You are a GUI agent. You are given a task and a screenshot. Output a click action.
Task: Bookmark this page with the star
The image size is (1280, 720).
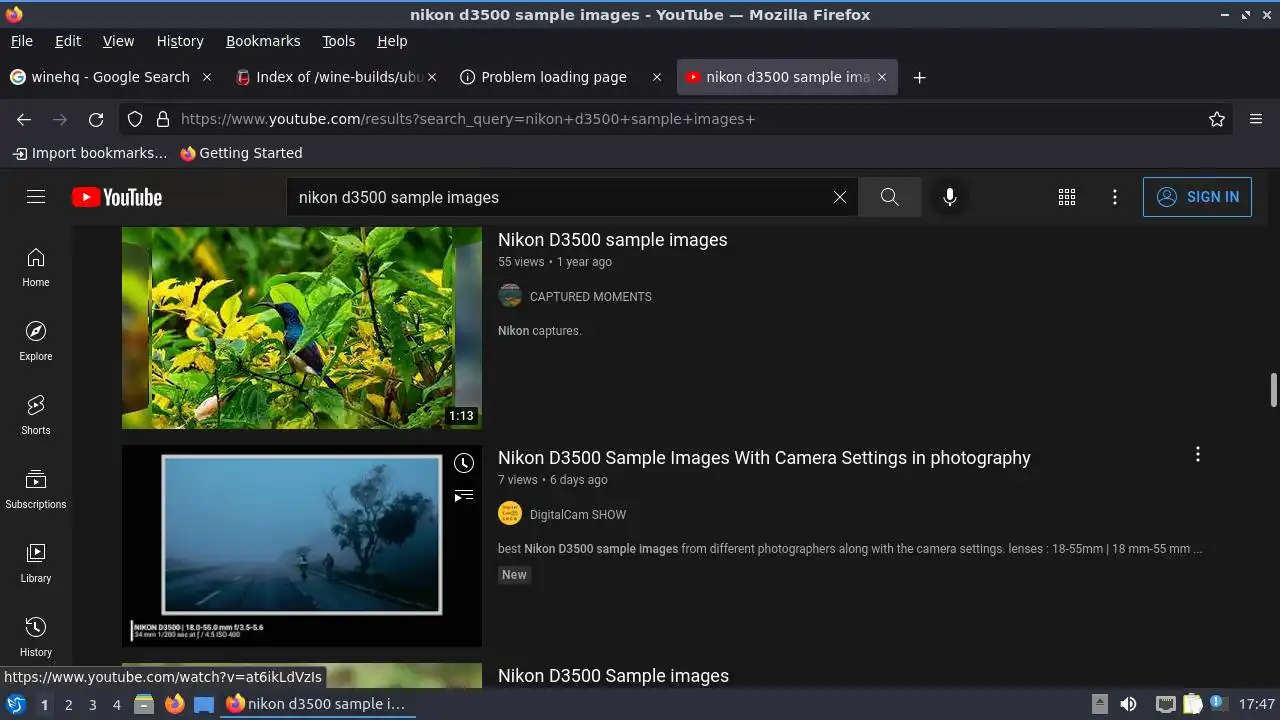[x=1217, y=119]
